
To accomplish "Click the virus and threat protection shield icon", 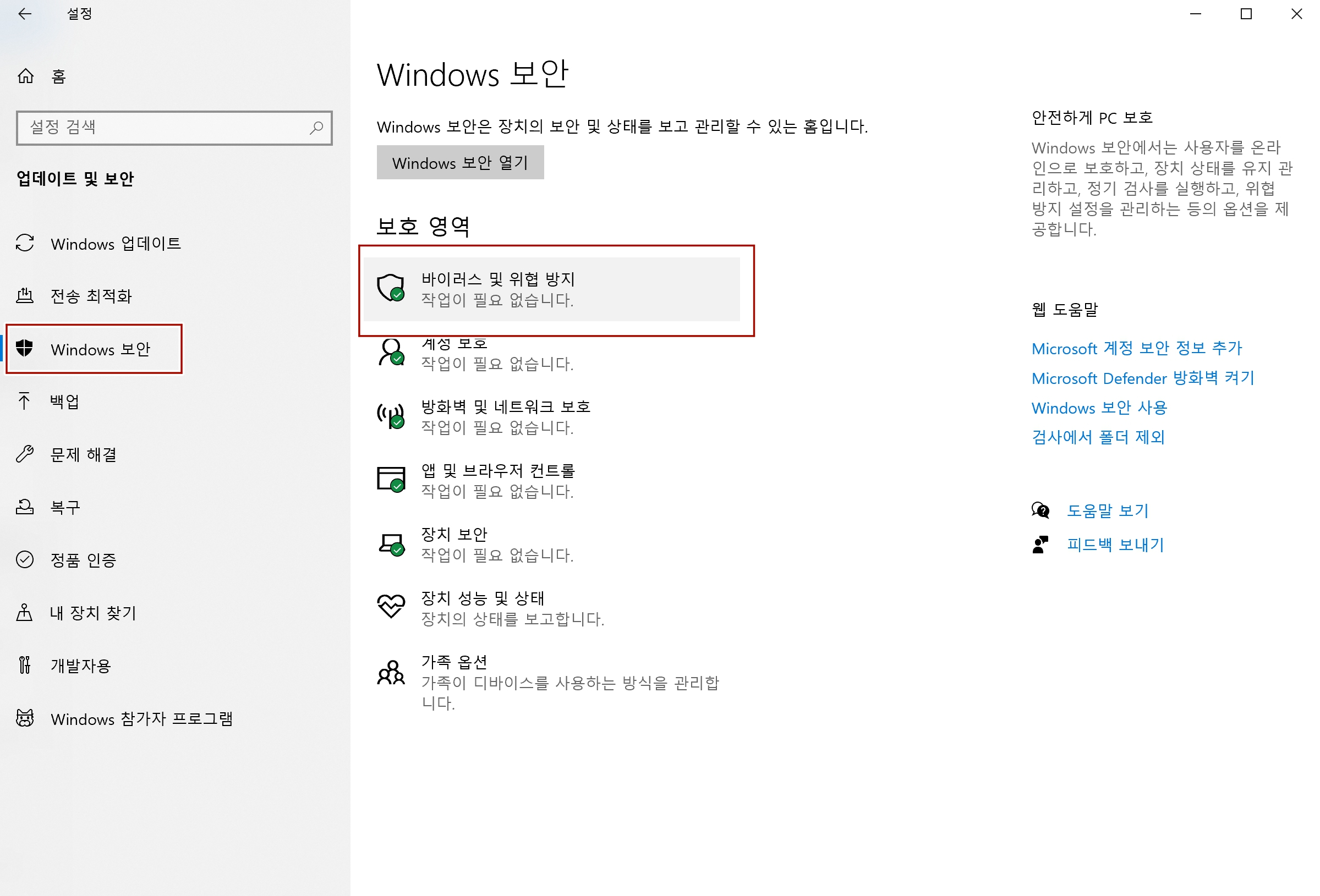I will (391, 288).
